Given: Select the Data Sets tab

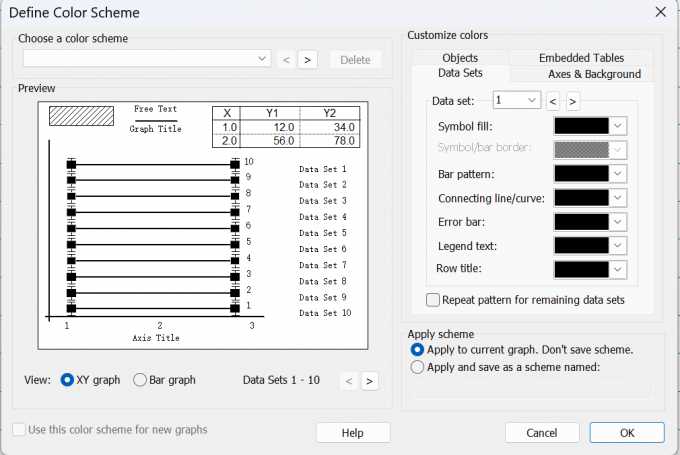Looking at the screenshot, I should [460, 73].
